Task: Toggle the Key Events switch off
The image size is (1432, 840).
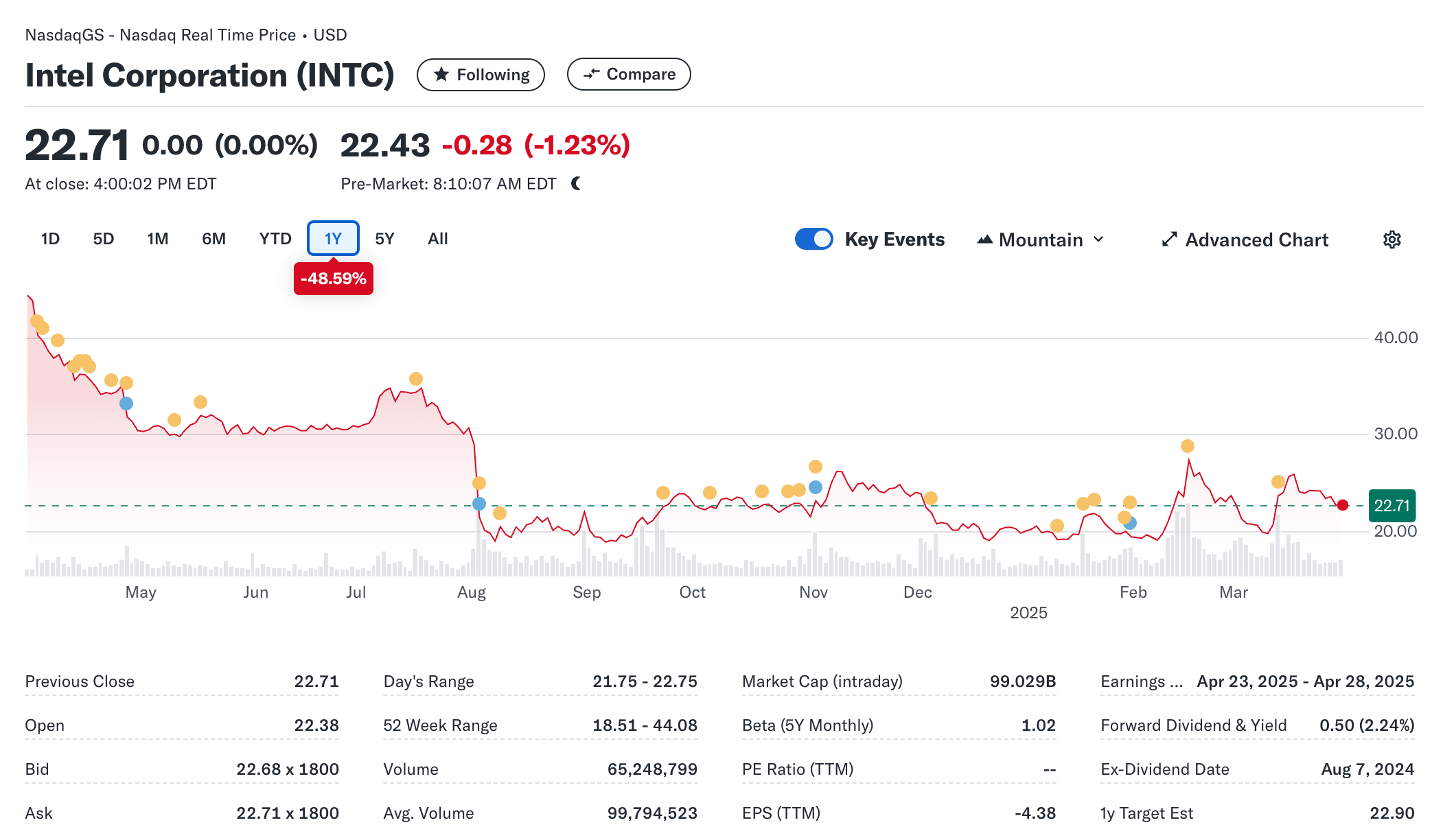Action: (x=813, y=239)
